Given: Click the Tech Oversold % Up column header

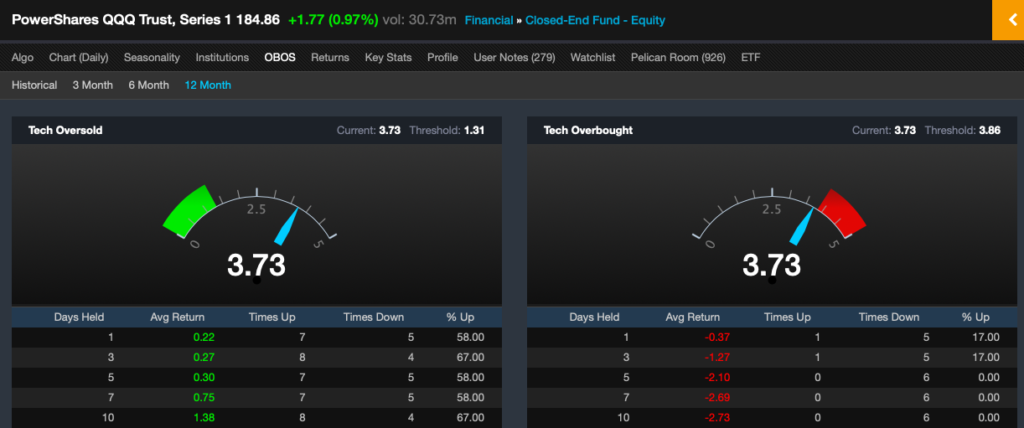Looking at the screenshot, I should (x=460, y=318).
